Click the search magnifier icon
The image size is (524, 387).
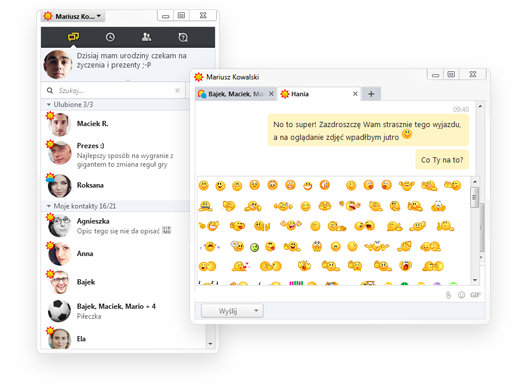coord(50,91)
